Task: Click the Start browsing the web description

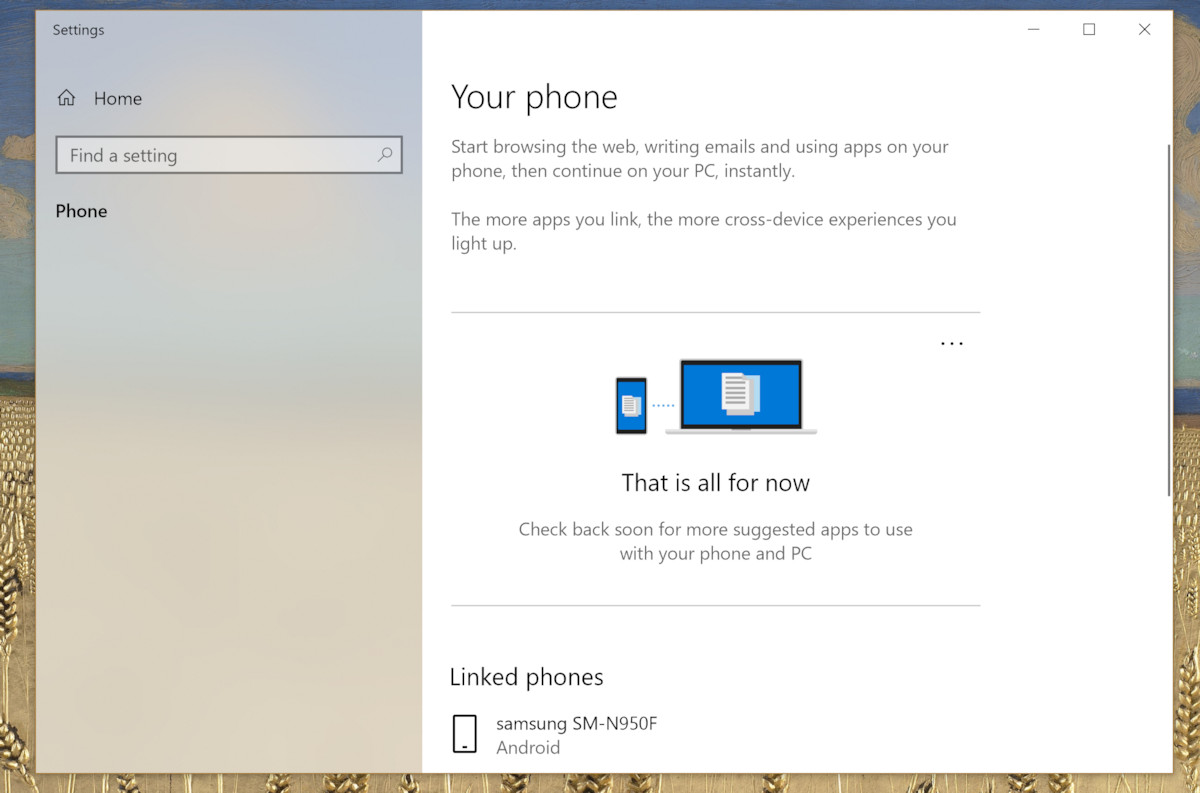Action: tap(700, 159)
